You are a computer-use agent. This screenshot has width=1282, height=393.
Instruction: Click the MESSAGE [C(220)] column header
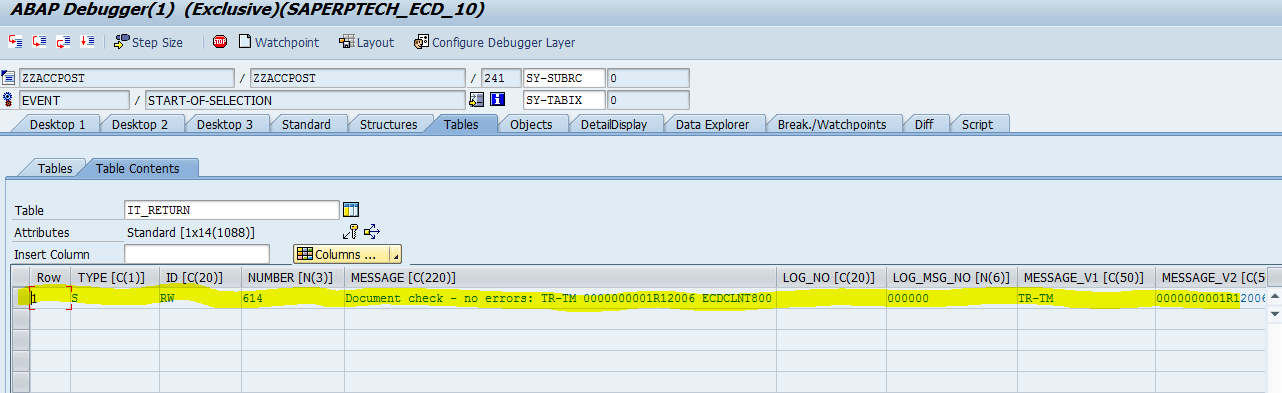click(x=559, y=277)
